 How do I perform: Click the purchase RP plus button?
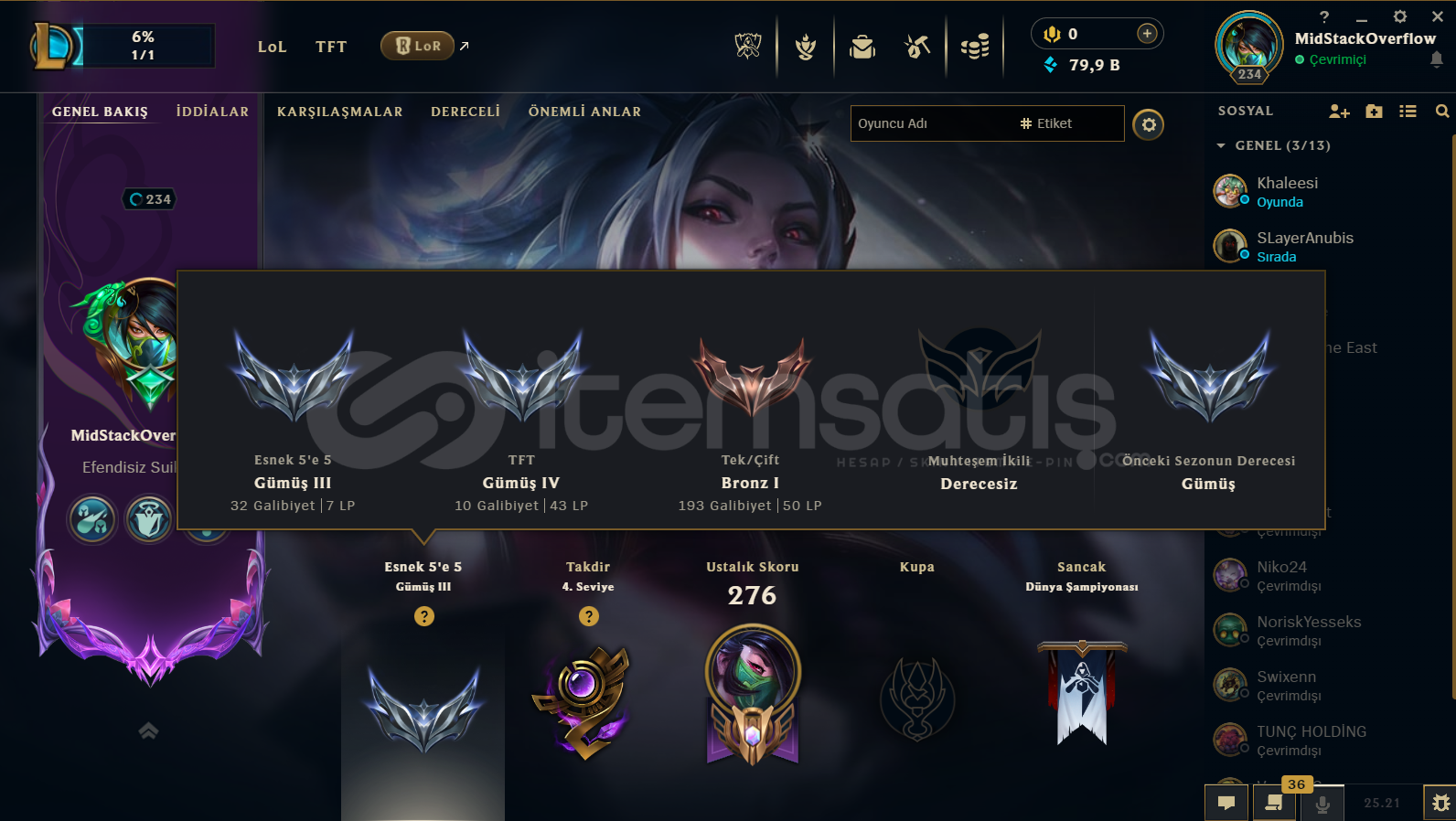tap(1147, 34)
